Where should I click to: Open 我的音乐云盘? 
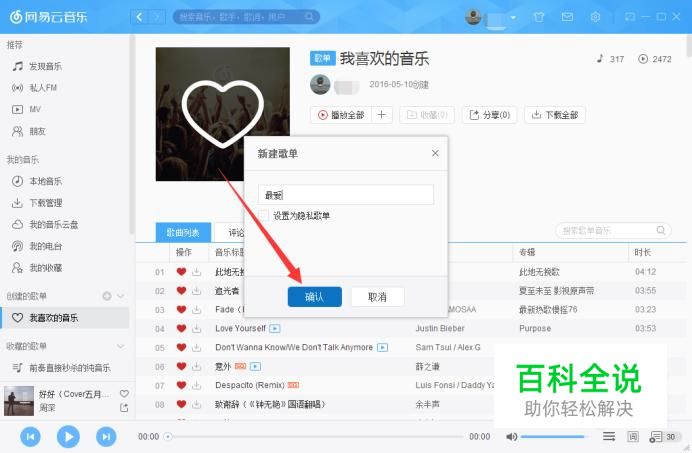point(45,224)
